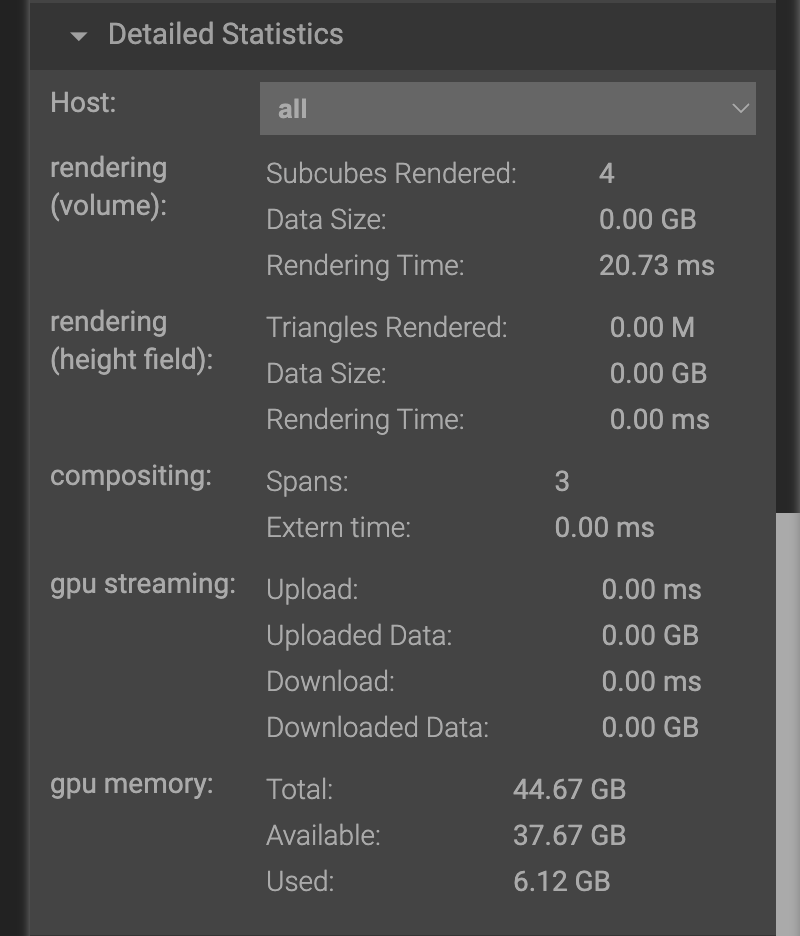800x936 pixels.
Task: Click the gpu memory Total 44.67 GB value
Action: 569,790
